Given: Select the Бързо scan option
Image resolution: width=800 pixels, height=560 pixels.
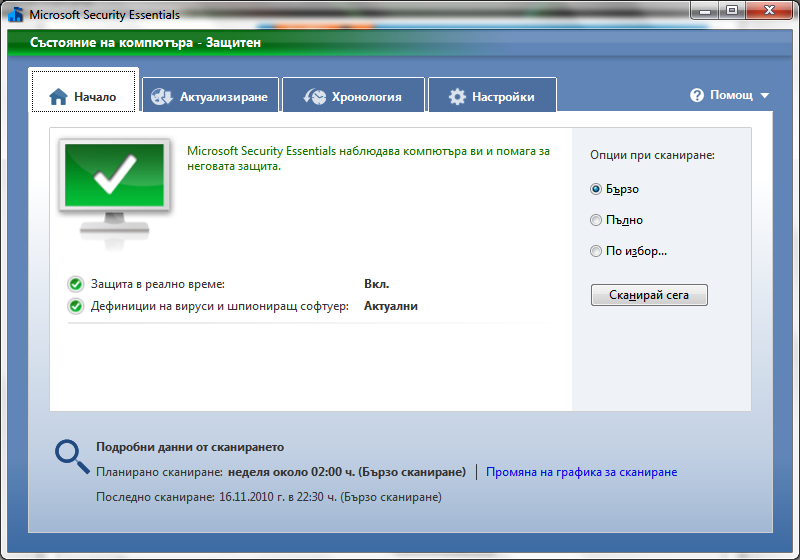Looking at the screenshot, I should tap(596, 189).
